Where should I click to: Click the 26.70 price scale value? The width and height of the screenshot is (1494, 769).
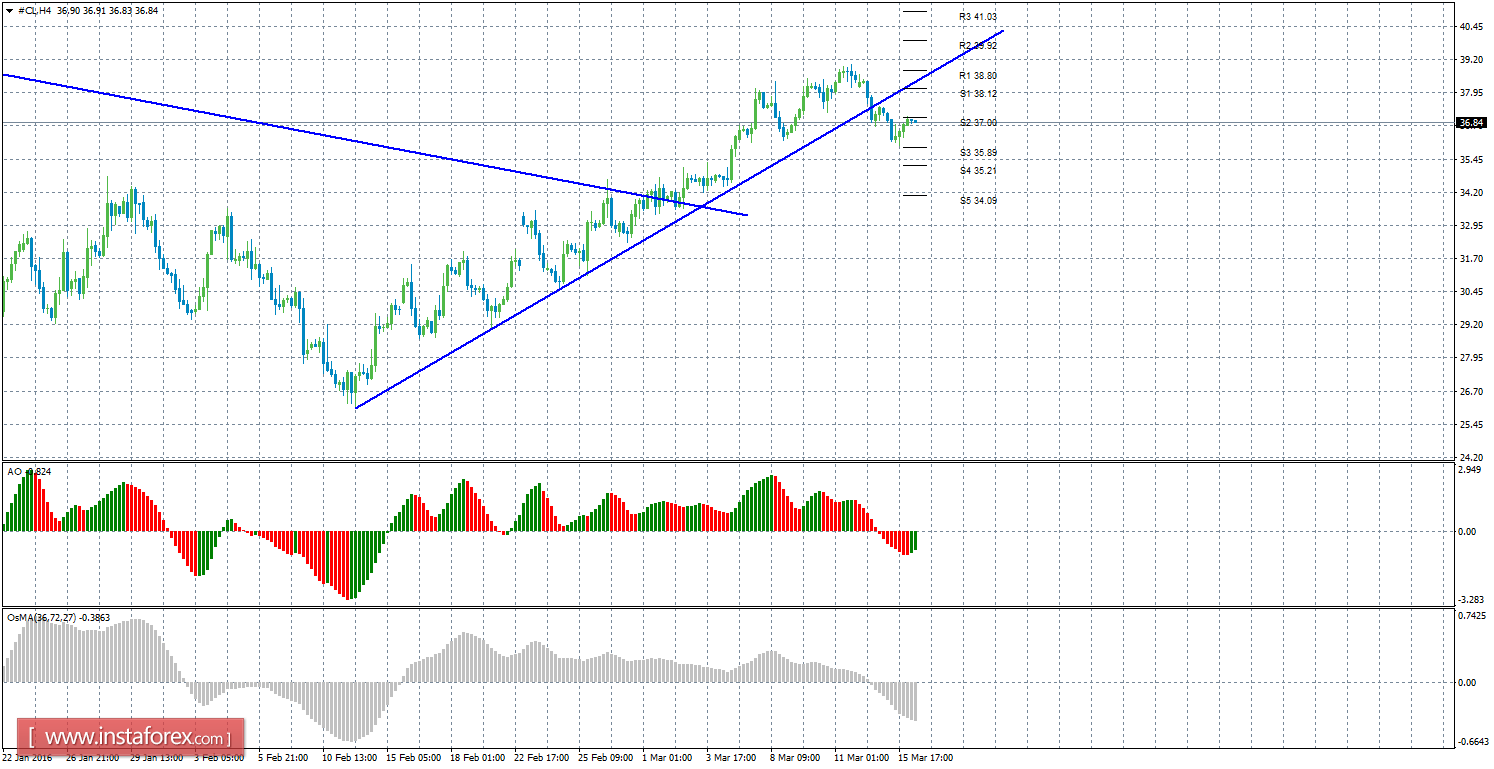(1471, 391)
